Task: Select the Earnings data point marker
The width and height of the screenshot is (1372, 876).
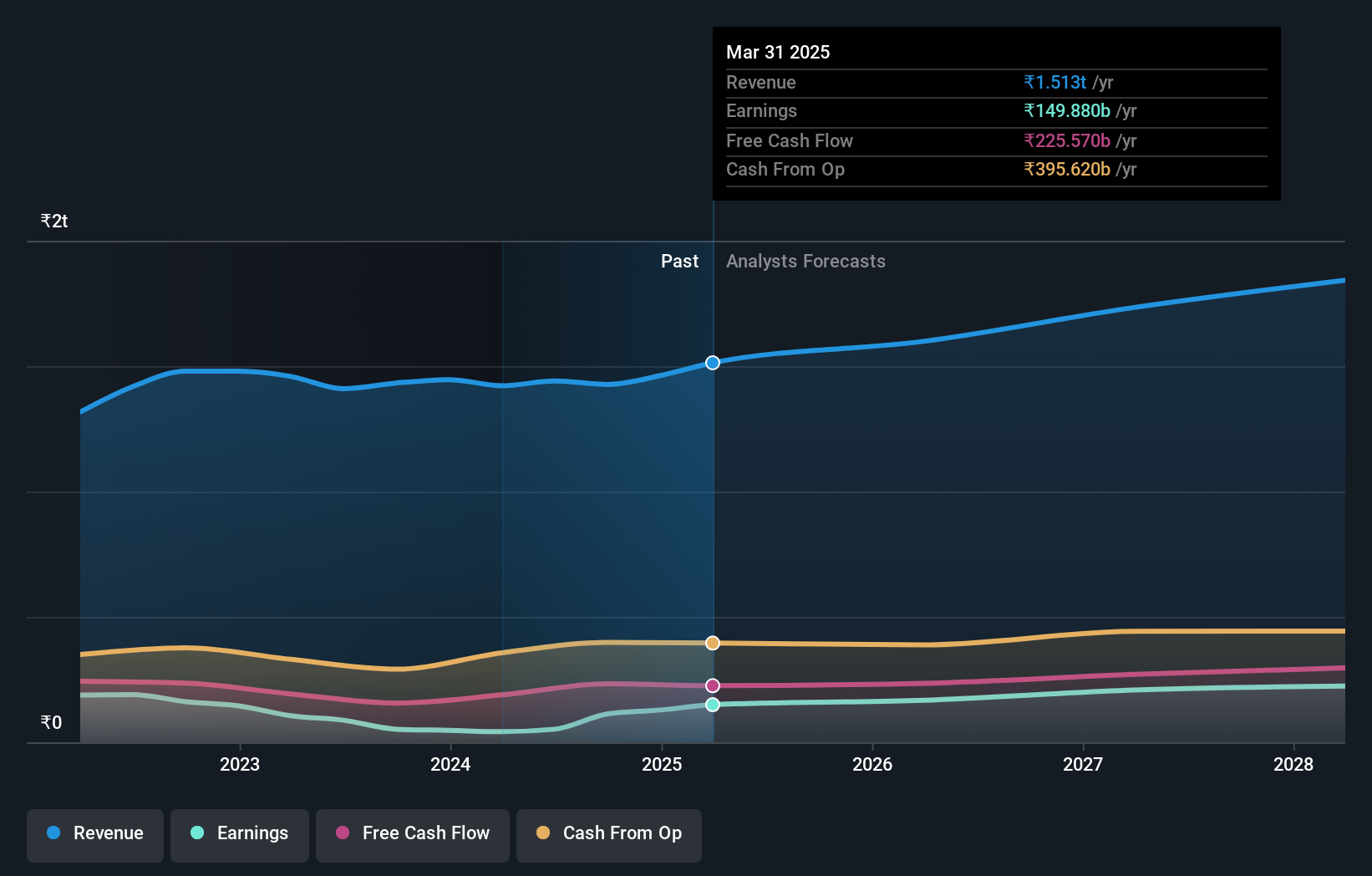Action: click(x=712, y=705)
